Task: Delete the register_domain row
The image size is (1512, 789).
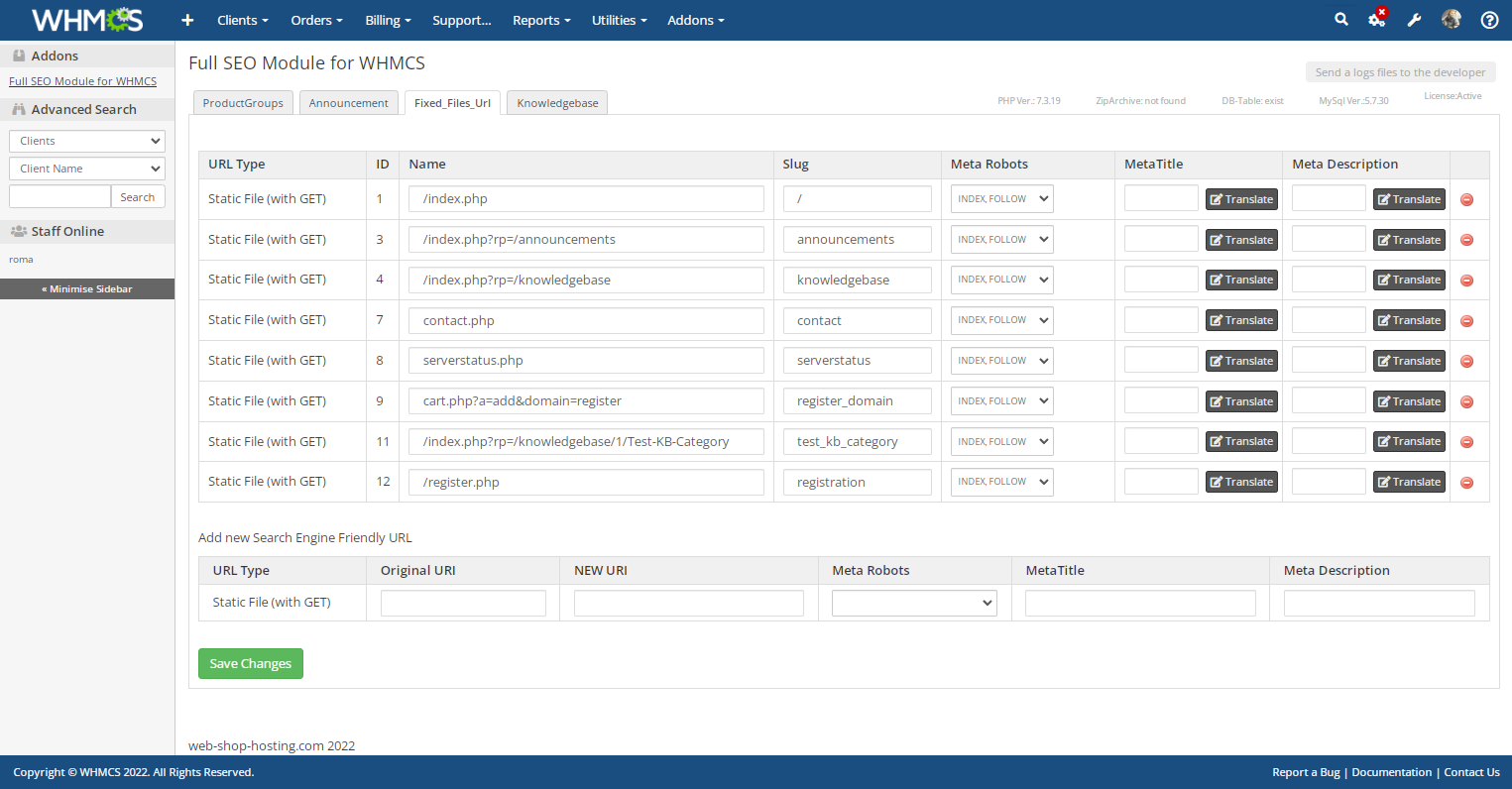Action: coord(1467,402)
